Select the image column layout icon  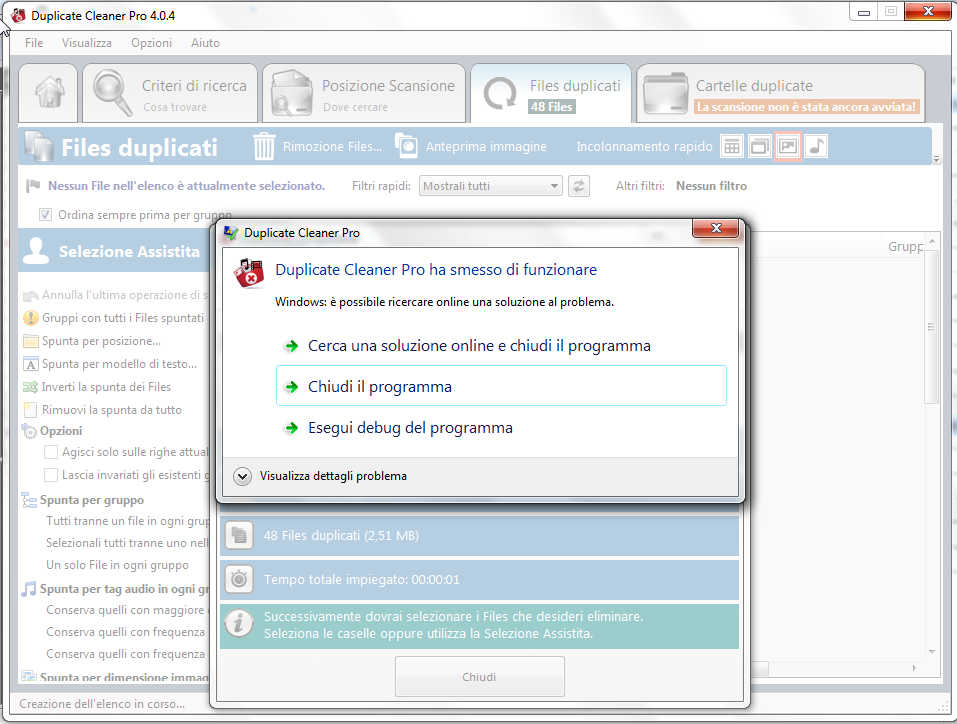pos(788,146)
